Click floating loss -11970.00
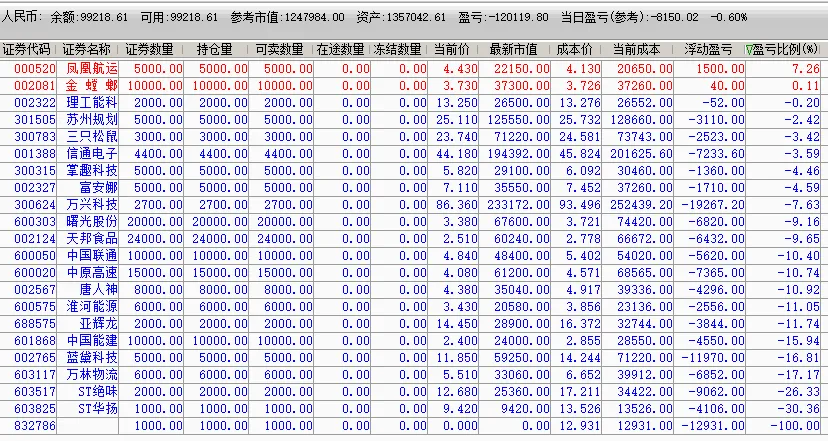This screenshot has width=828, height=441. click(x=713, y=358)
